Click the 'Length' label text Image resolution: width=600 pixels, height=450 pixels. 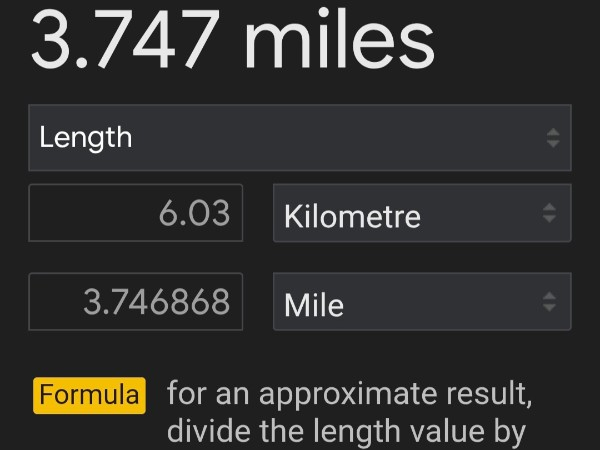point(86,137)
